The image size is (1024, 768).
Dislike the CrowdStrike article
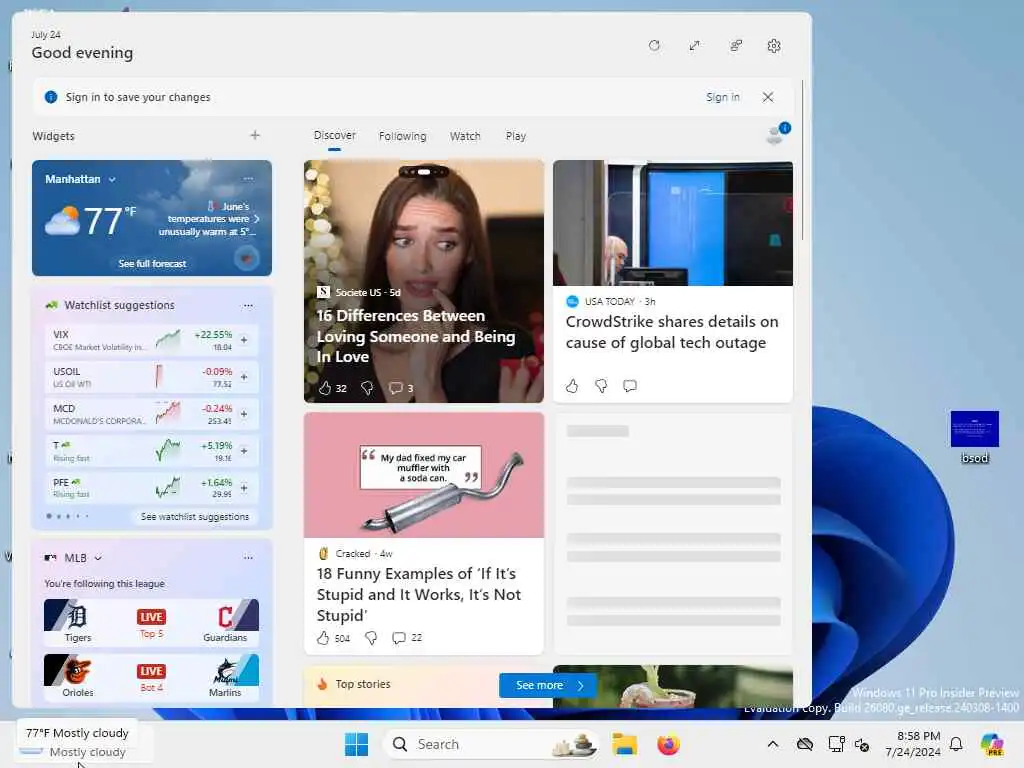601,386
